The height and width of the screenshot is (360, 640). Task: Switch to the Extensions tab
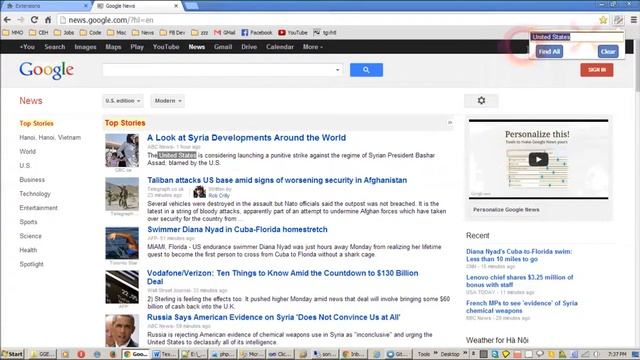[x=46, y=6]
